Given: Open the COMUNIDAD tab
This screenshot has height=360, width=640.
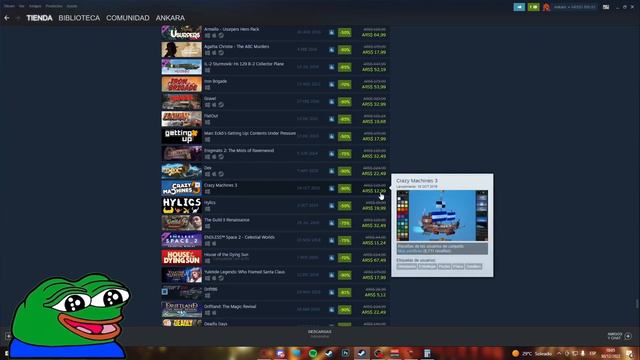Looking at the screenshot, I should point(128,18).
